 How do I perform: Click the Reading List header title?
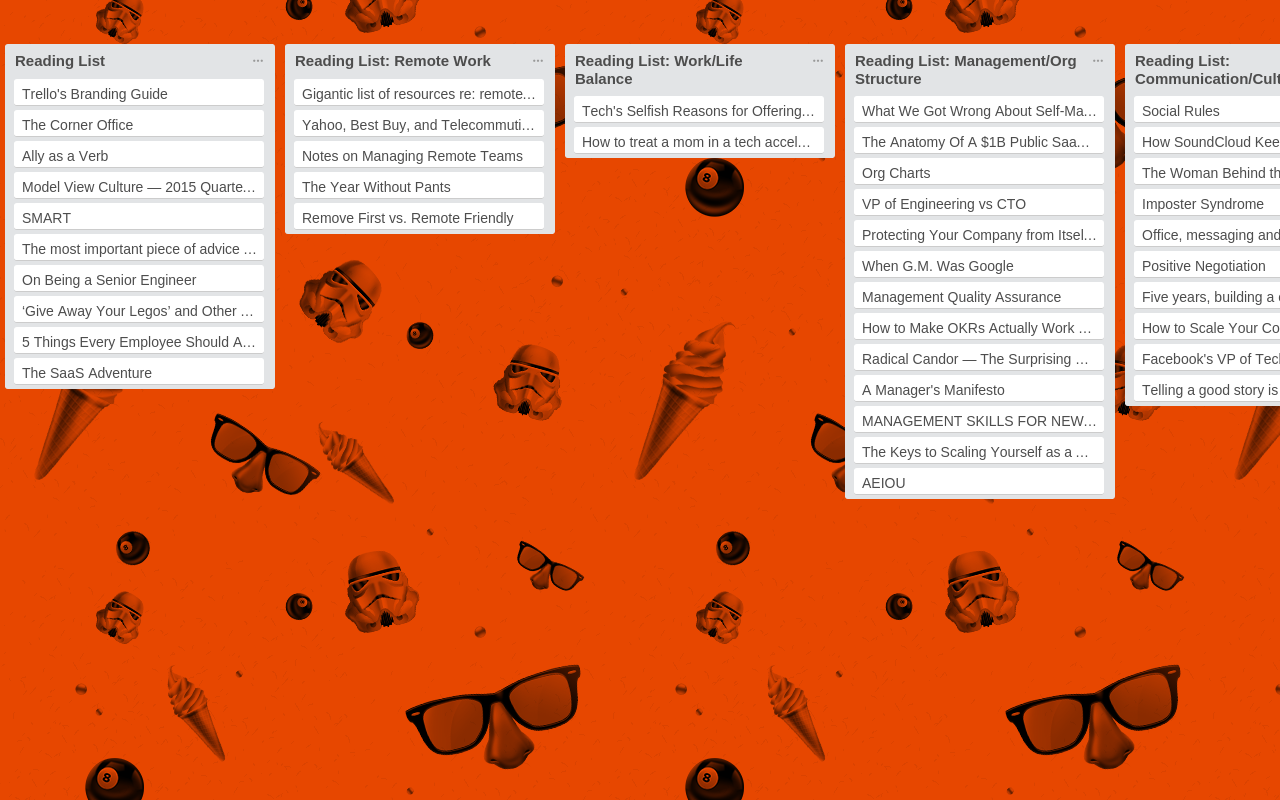[x=60, y=61]
